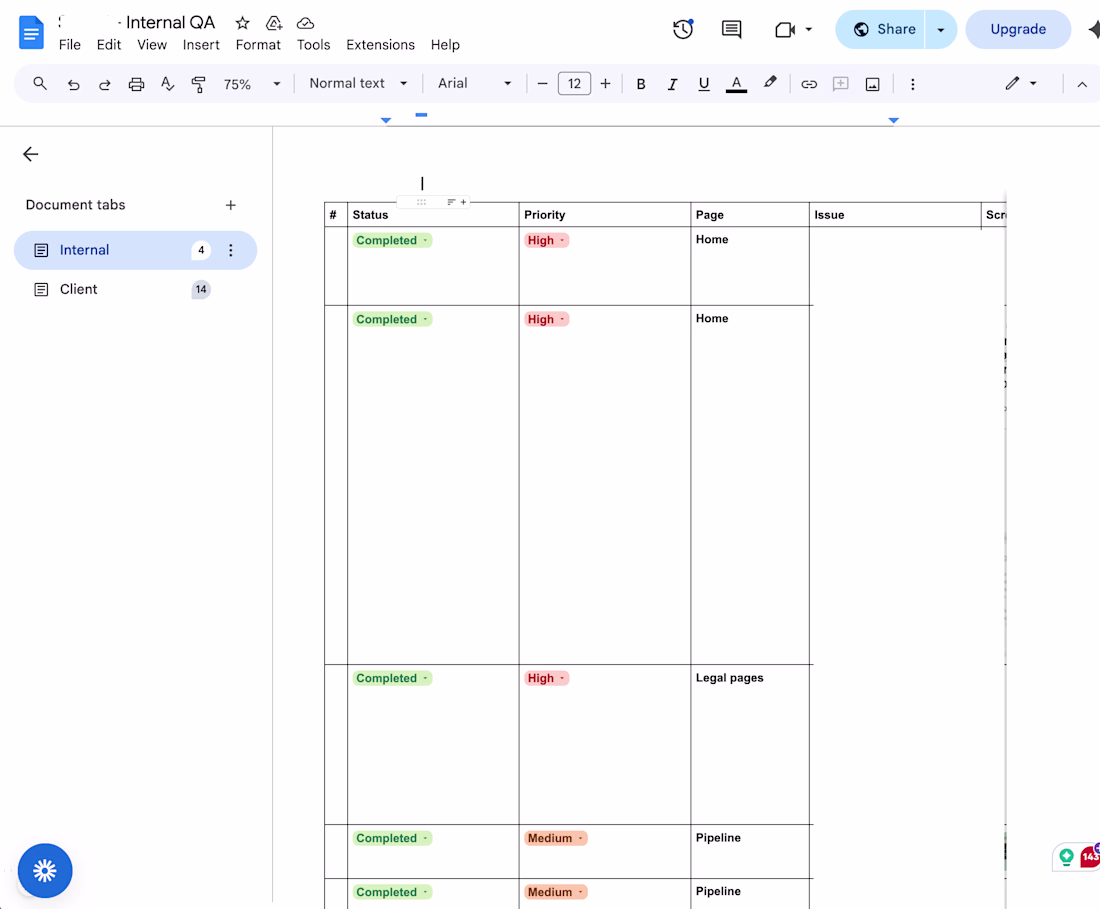Screen dimensions: 1100x909
Task: Open version history clock icon
Action: pyautogui.click(x=683, y=29)
